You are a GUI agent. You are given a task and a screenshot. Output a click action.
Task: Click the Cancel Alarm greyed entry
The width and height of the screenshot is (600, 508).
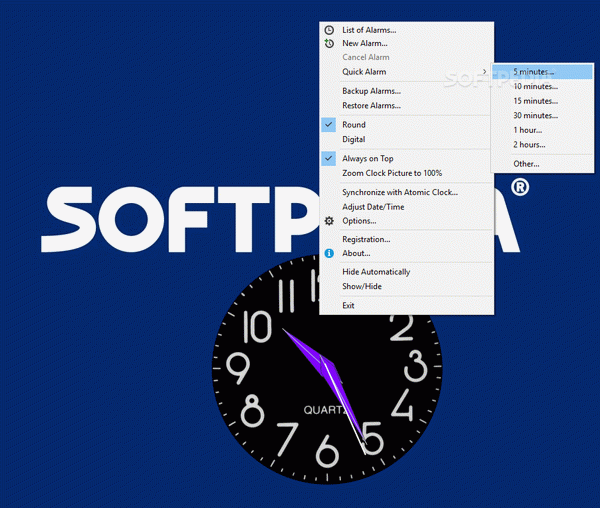[365, 57]
